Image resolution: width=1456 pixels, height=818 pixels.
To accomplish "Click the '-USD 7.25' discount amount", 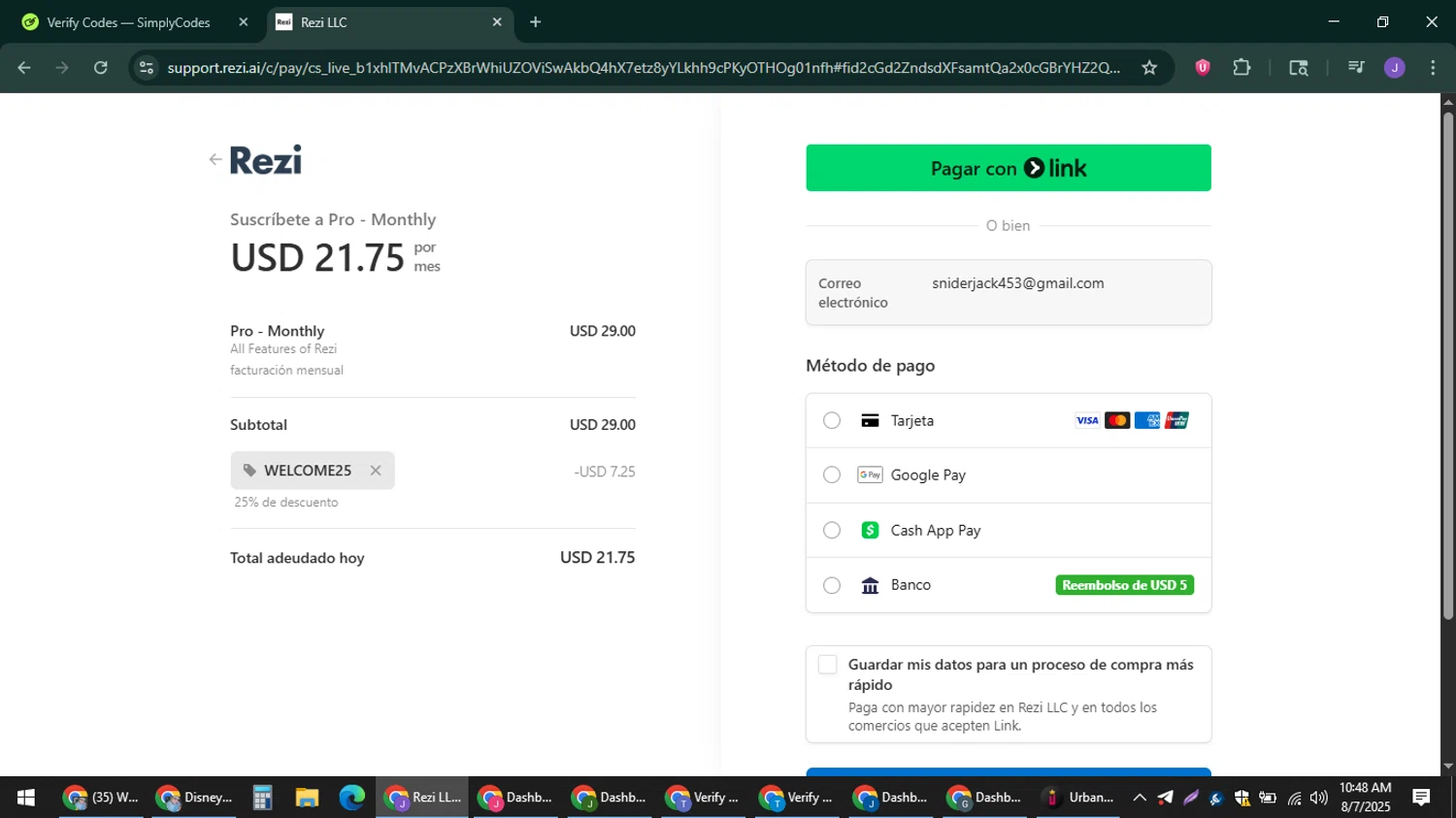I will pos(605,472).
